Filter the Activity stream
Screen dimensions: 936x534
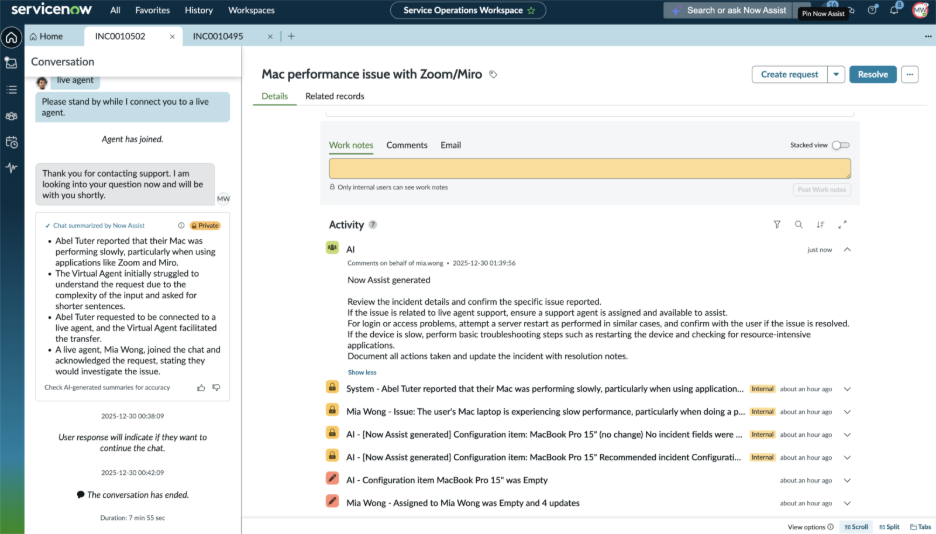(x=777, y=224)
